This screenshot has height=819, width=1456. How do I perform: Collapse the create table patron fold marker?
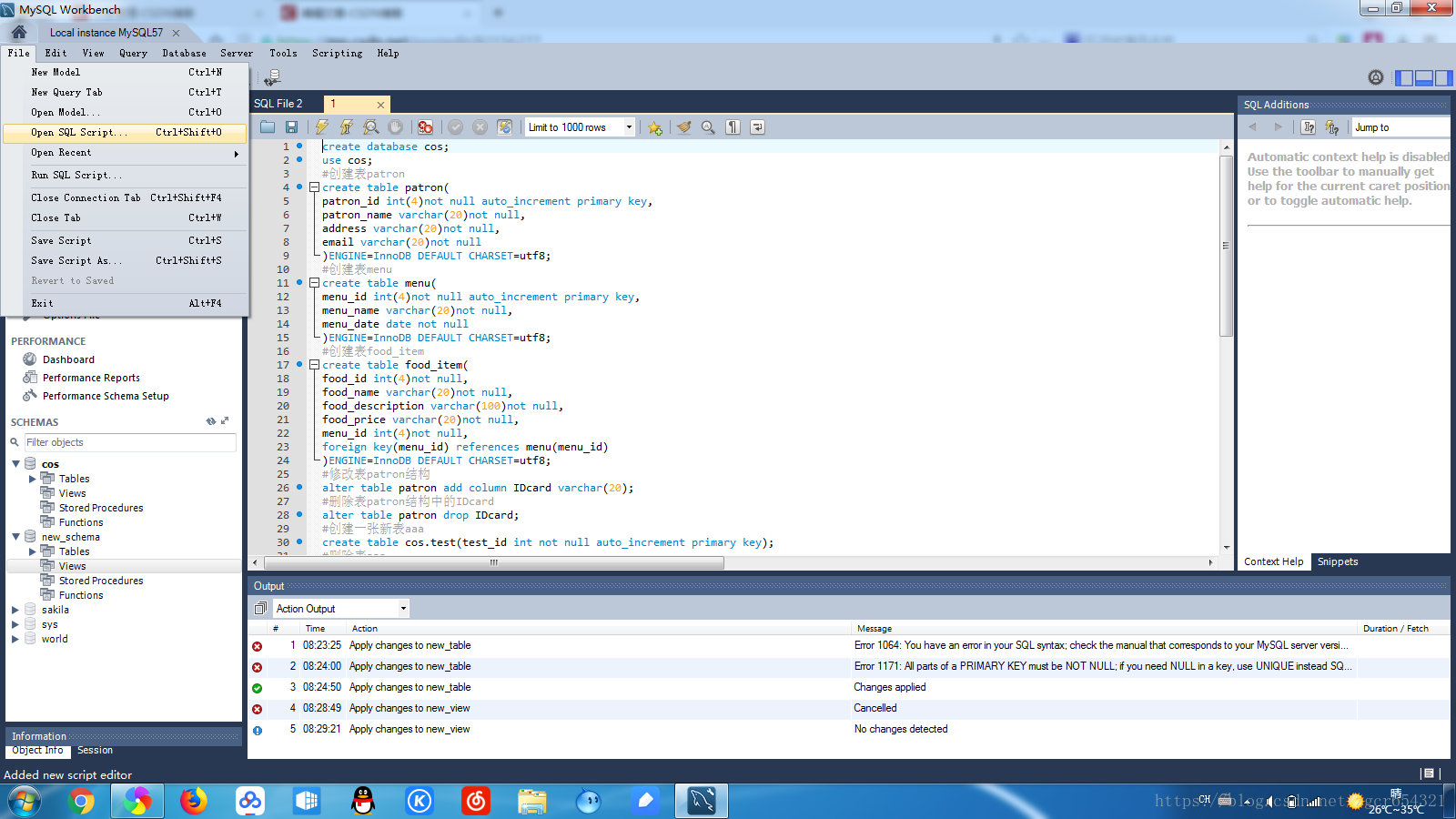(x=314, y=187)
